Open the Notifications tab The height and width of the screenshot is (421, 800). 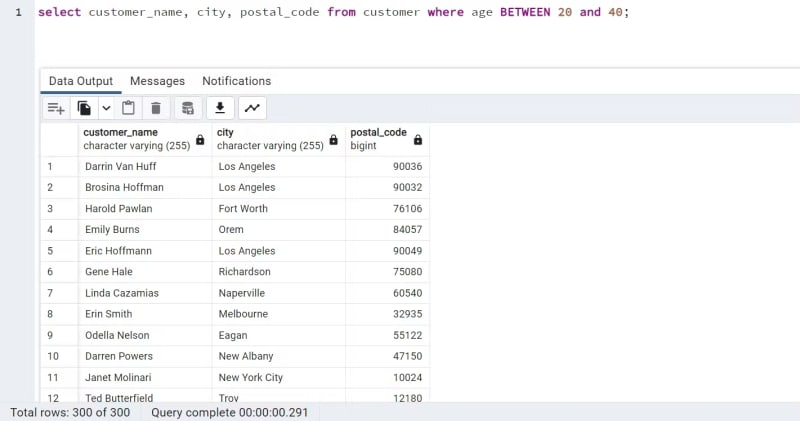237,81
